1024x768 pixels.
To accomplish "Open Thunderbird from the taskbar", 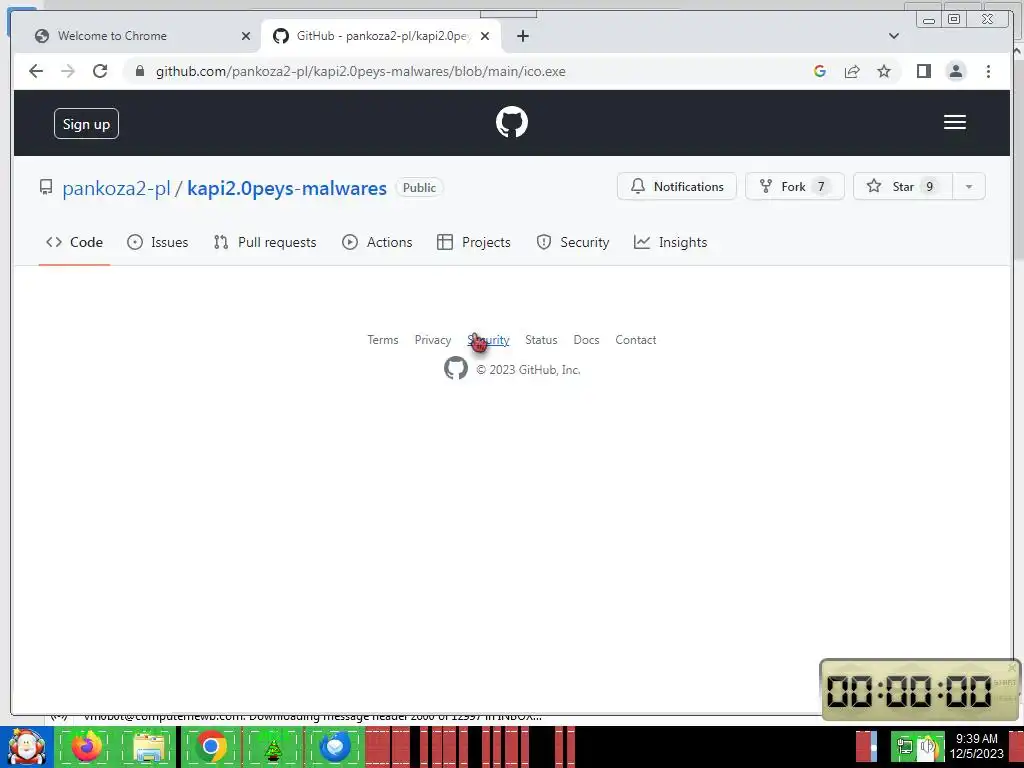I will (x=335, y=746).
